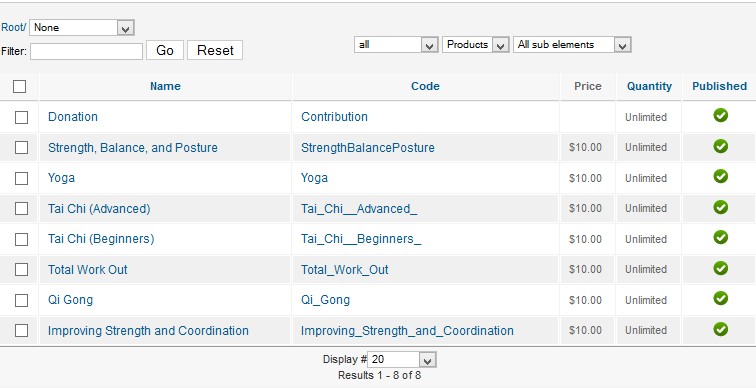Toggle published icon for Improving Strength and Coordination
This screenshot has height=388, width=756.
[x=720, y=329]
